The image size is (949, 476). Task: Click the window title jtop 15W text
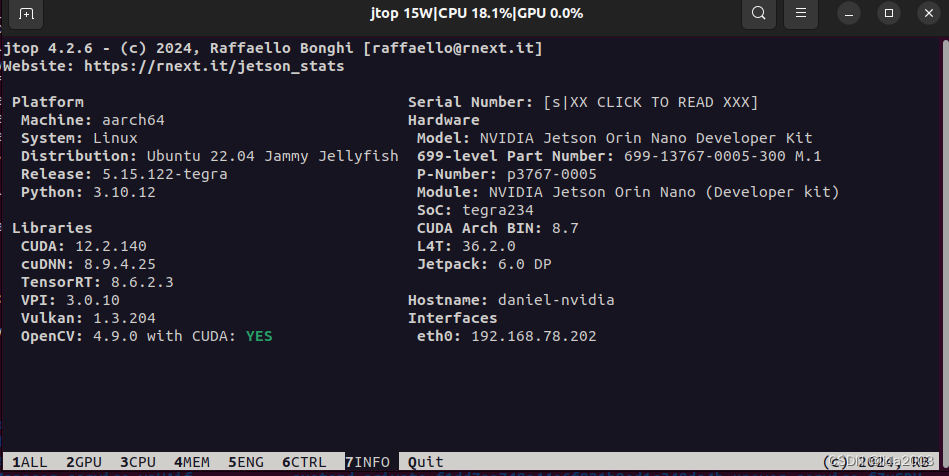coord(477,13)
